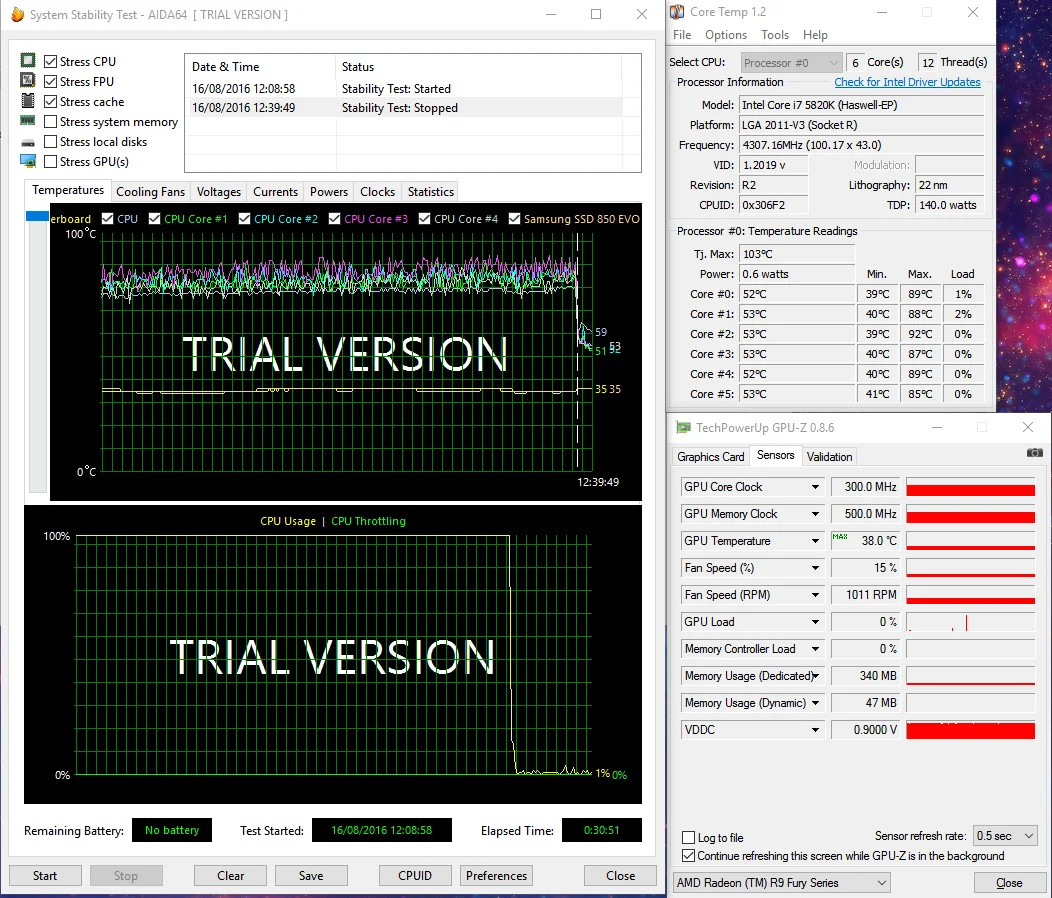Open the VDDC sensor dropdown
This screenshot has height=898, width=1052.
pos(815,730)
